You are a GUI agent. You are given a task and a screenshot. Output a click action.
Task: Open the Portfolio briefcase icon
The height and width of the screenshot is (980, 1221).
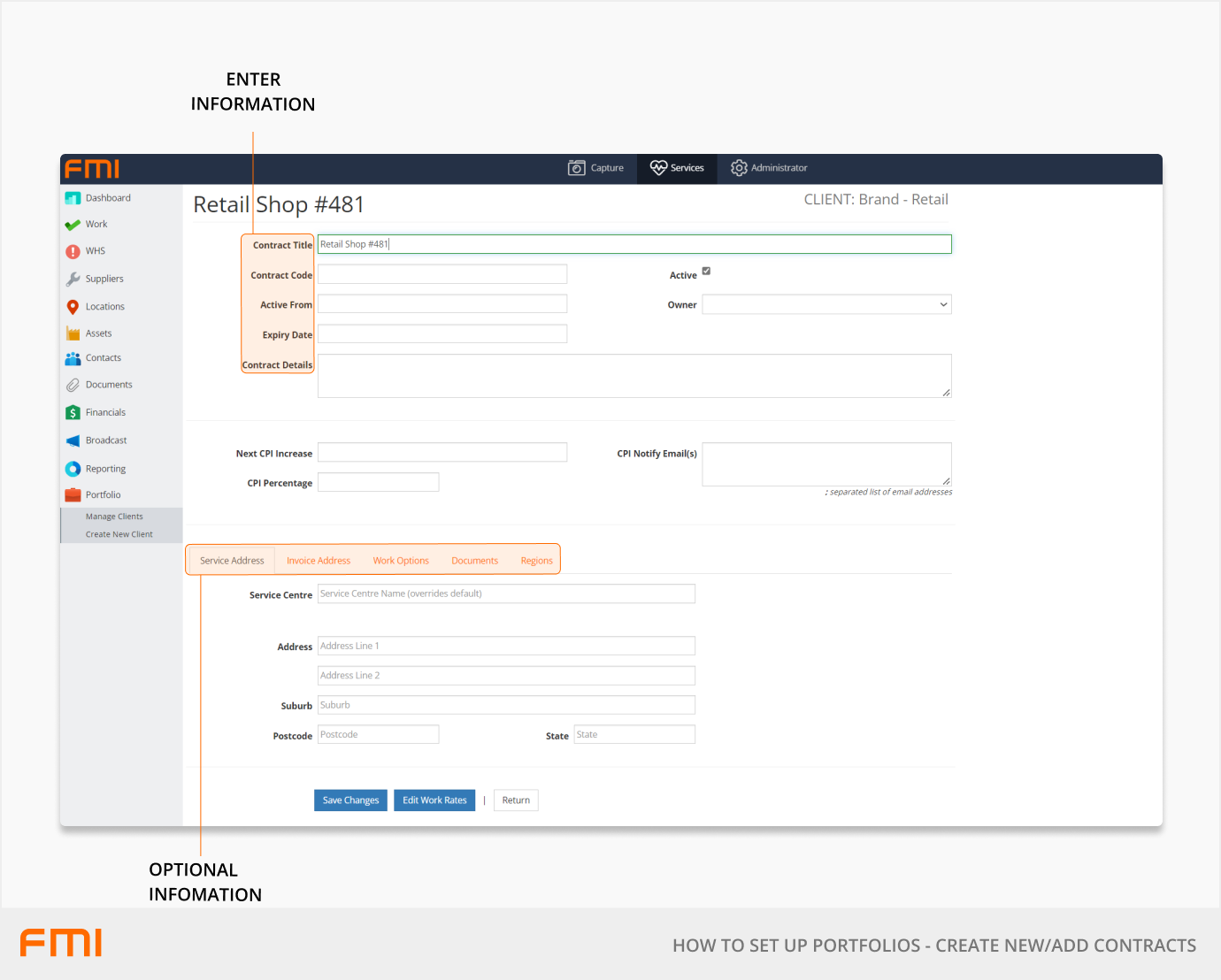coord(73,495)
